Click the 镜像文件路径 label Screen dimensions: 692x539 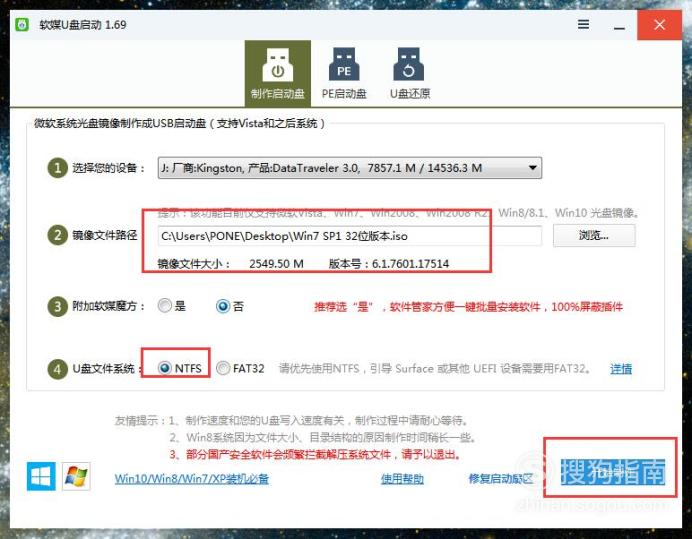(x=105, y=235)
